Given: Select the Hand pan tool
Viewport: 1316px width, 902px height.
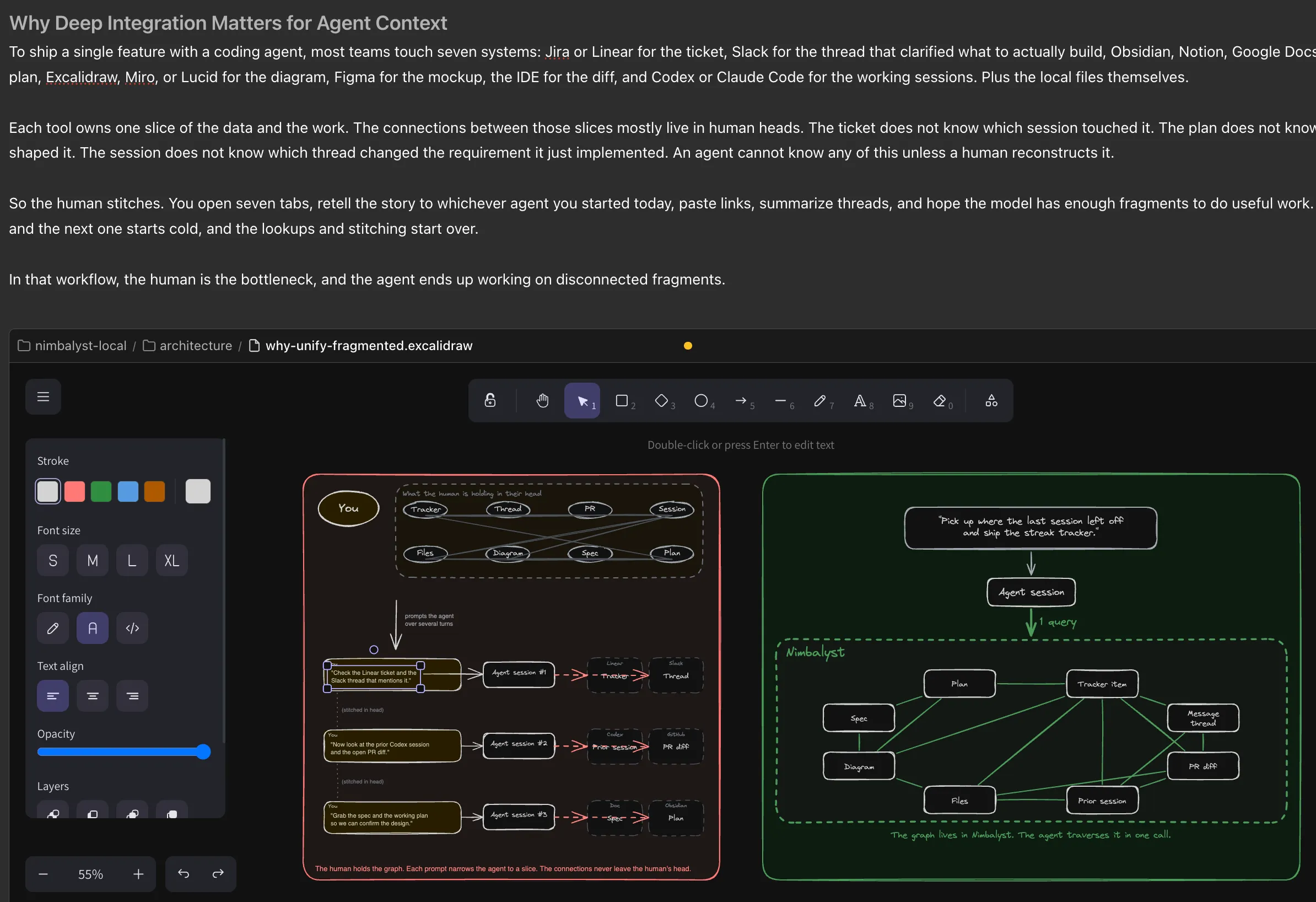Looking at the screenshot, I should click(542, 401).
